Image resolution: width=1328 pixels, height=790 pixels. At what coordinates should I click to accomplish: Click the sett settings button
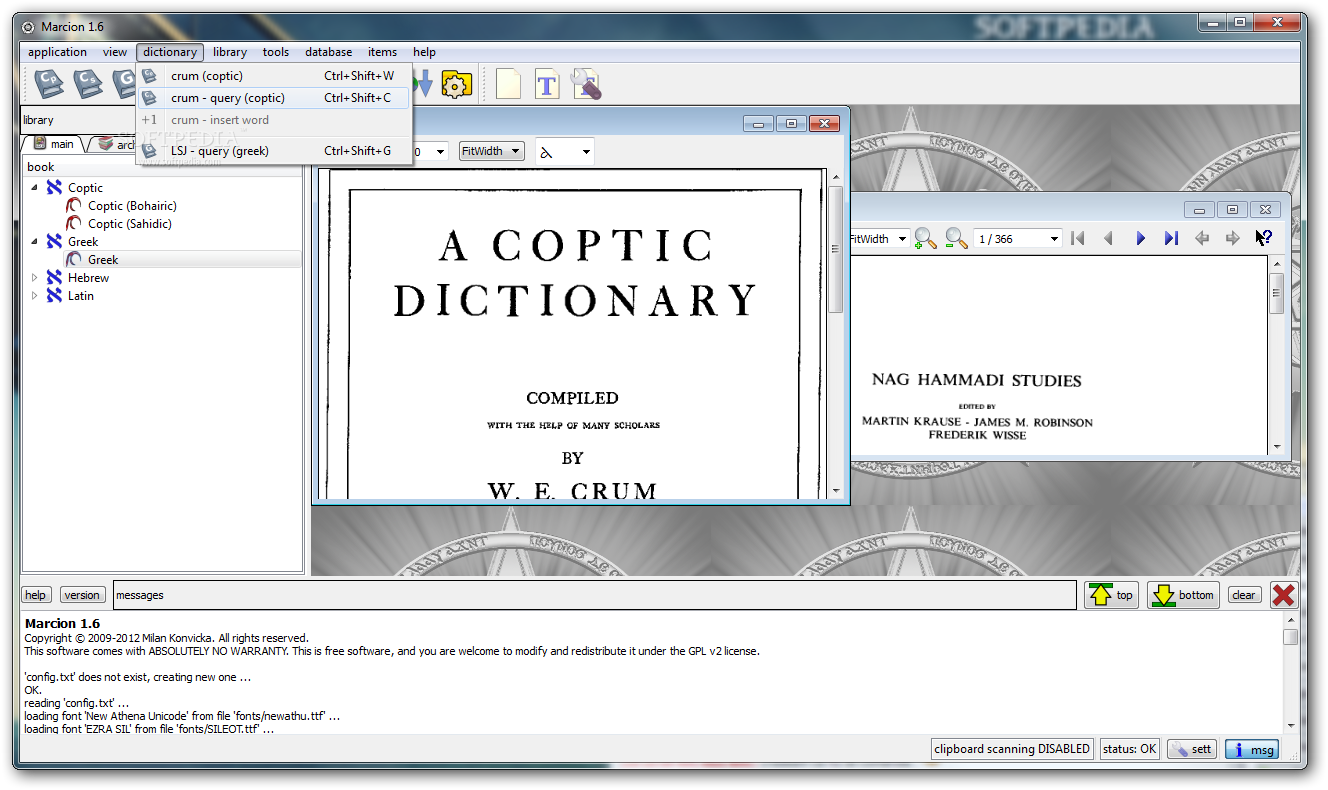click(x=1191, y=749)
